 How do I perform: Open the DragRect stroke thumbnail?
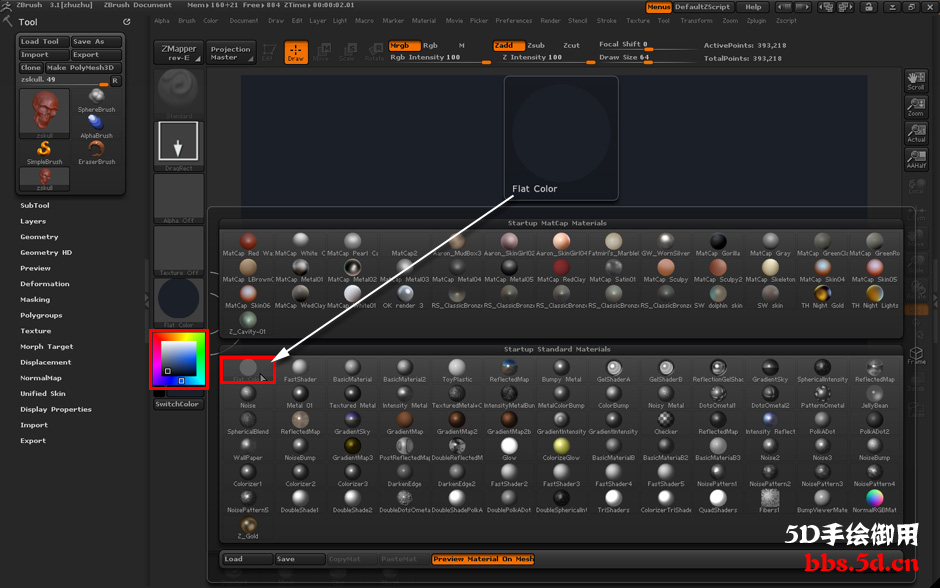[x=179, y=145]
